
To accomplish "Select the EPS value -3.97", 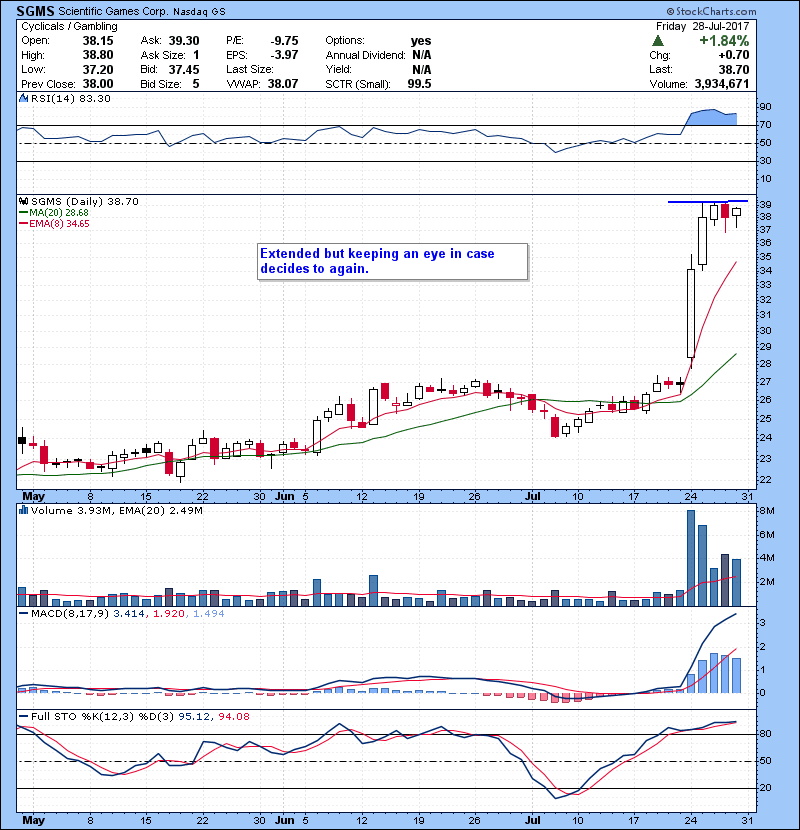I will tap(284, 55).
